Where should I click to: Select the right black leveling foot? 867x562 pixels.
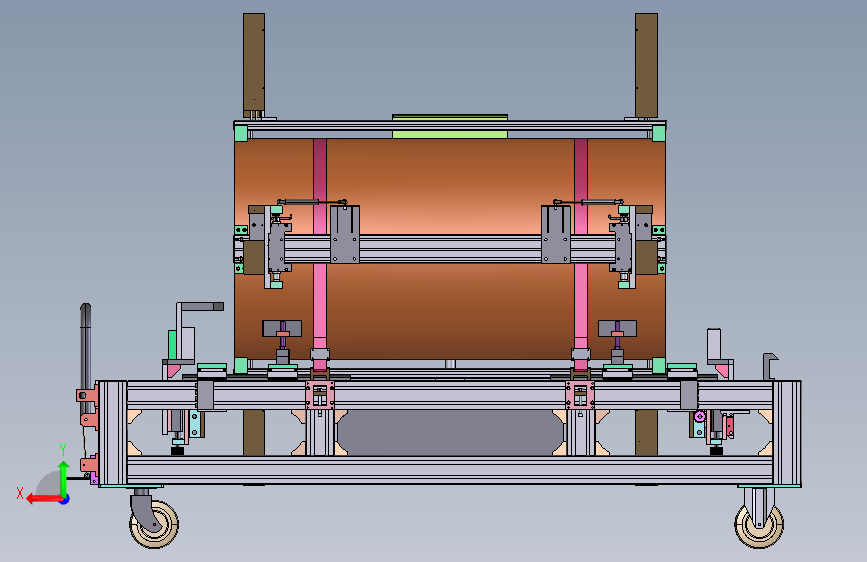click(716, 451)
